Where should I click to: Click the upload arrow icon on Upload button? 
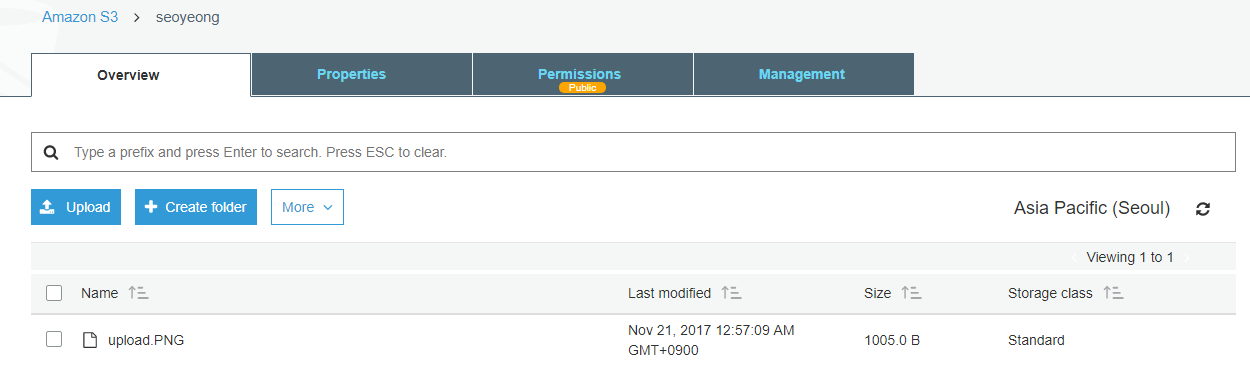47,207
